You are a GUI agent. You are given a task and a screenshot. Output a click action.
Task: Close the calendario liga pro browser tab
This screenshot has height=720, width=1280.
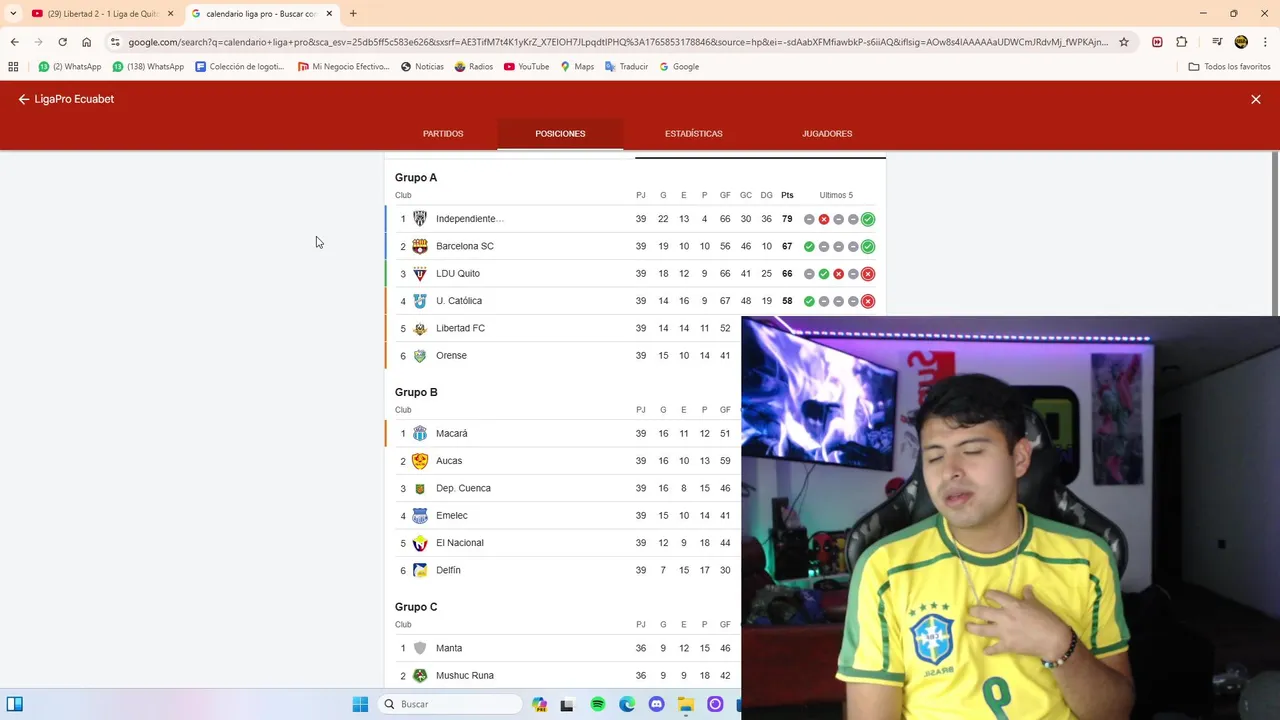[329, 14]
